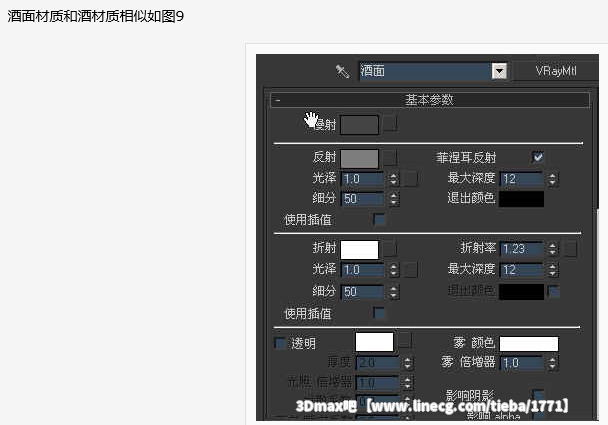Click the reflection 最大深度 value field

pyautogui.click(x=521, y=179)
